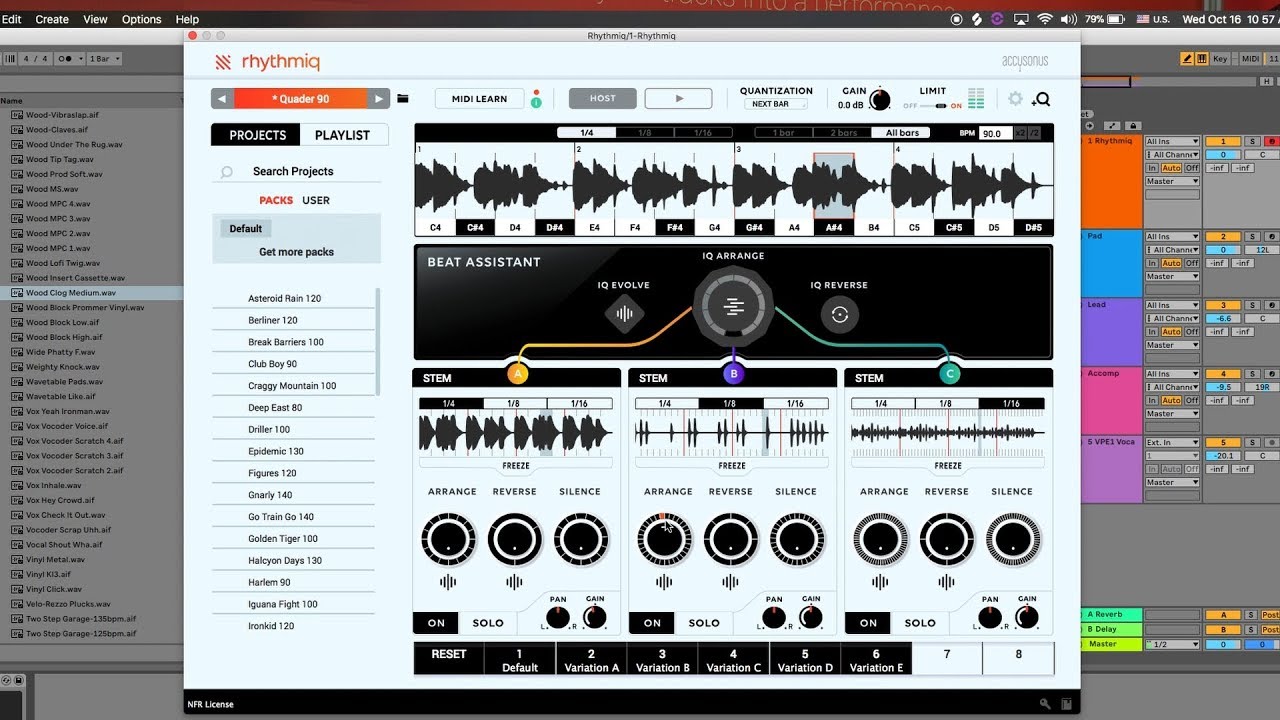Screen dimensions: 1280x720
Task: Click the wrench icon in the plugin footer
Action: [1045, 704]
